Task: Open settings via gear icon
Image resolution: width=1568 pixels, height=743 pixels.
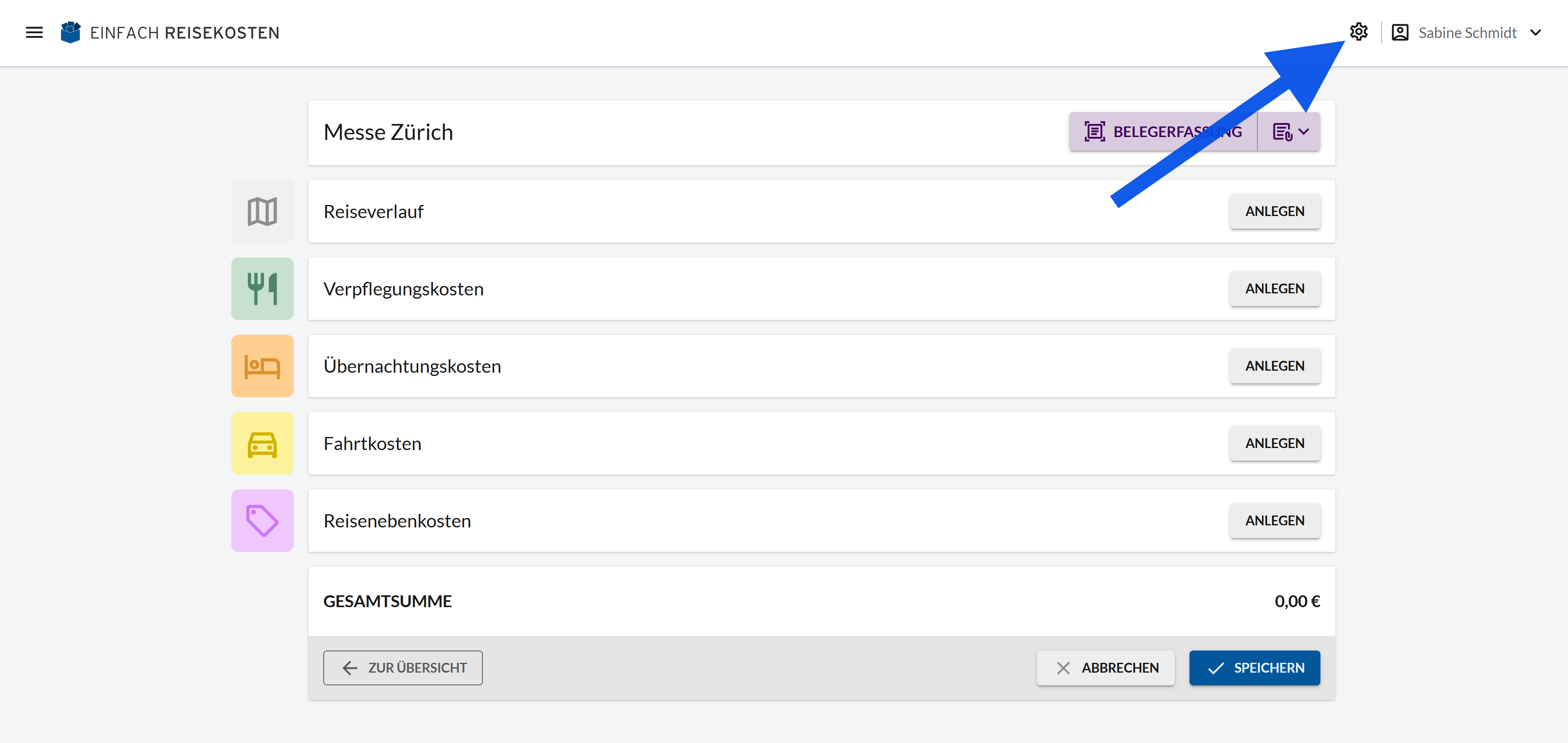Action: coord(1358,32)
